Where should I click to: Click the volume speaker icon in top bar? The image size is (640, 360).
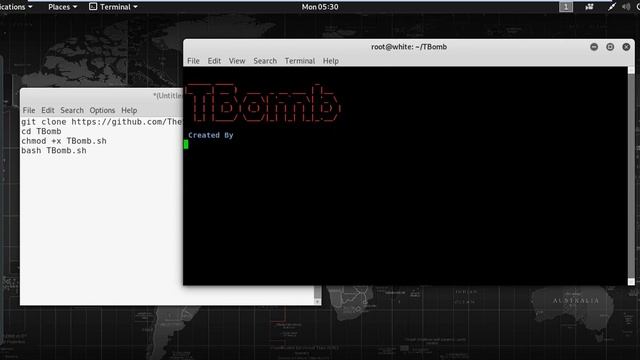point(626,7)
